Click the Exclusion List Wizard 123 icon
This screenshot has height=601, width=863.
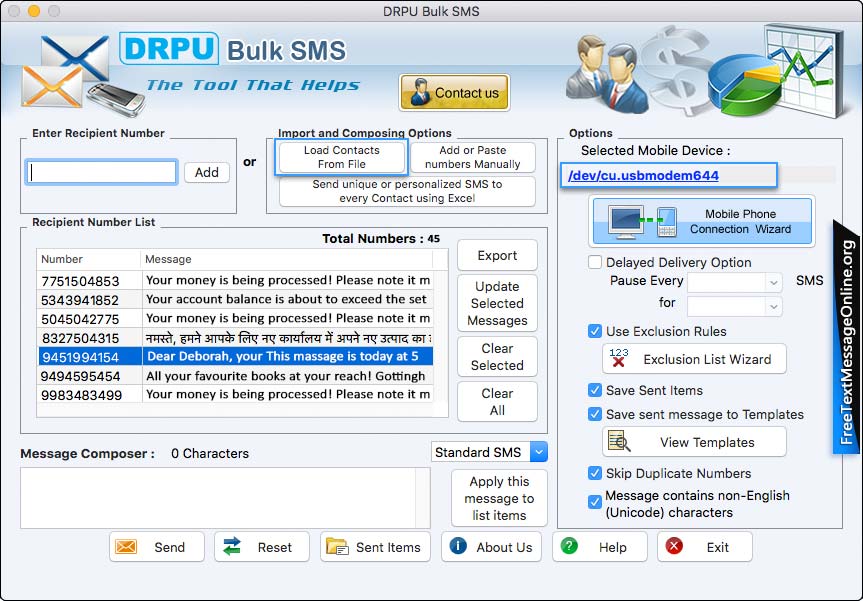click(619, 358)
